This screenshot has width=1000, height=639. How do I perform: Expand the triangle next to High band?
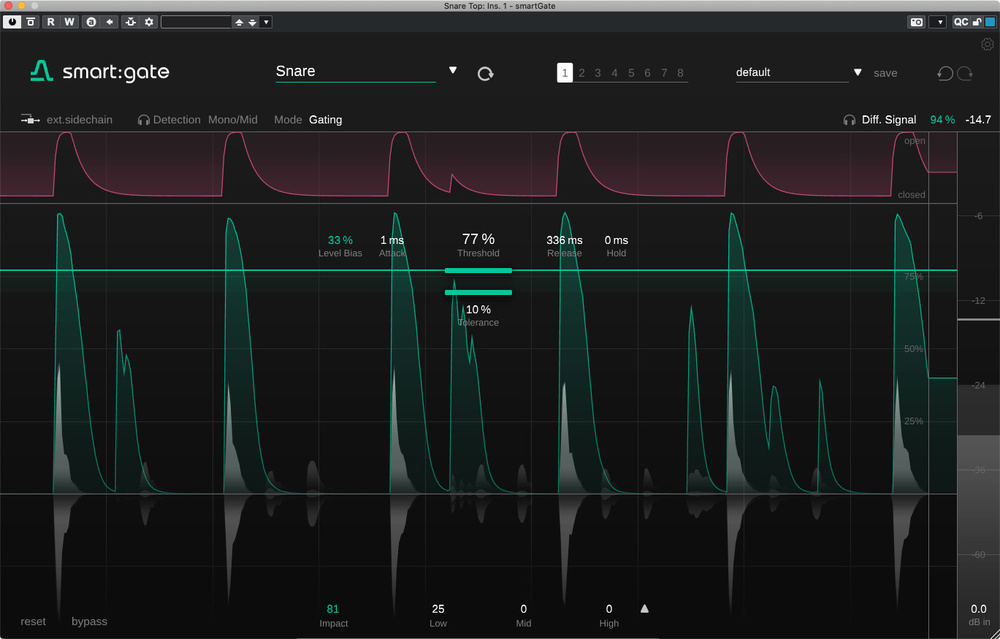(x=644, y=608)
